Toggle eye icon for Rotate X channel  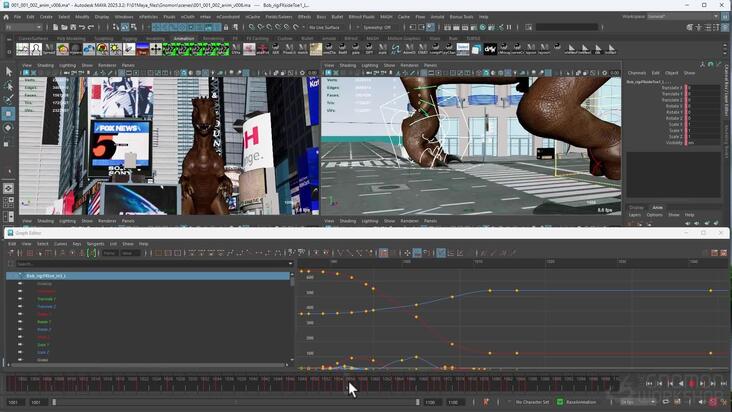20,314
